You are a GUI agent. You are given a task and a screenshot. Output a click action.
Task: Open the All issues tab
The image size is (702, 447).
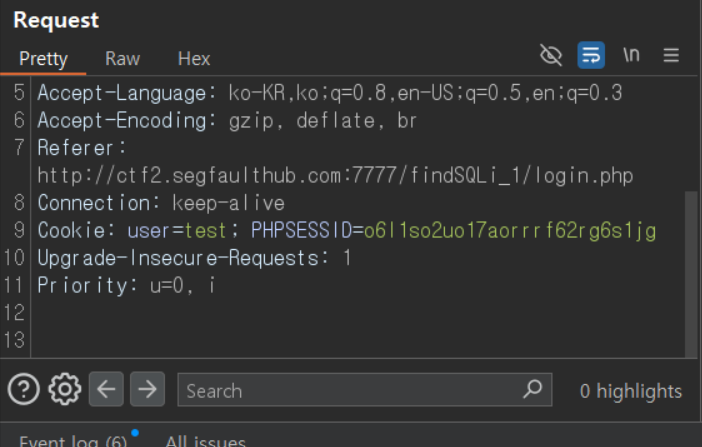click(205, 441)
